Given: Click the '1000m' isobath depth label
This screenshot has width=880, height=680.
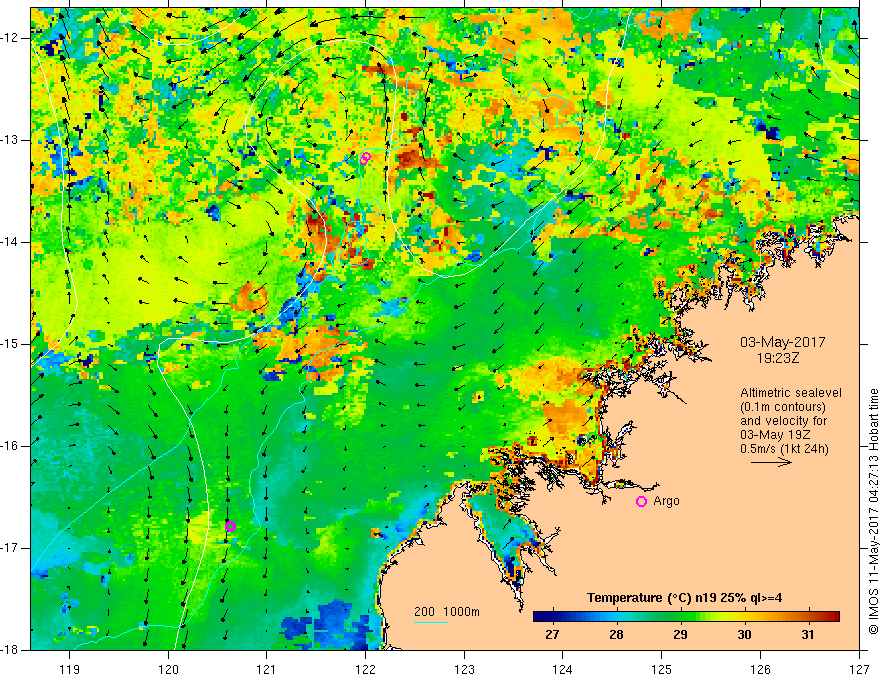Looking at the screenshot, I should 461,612.
